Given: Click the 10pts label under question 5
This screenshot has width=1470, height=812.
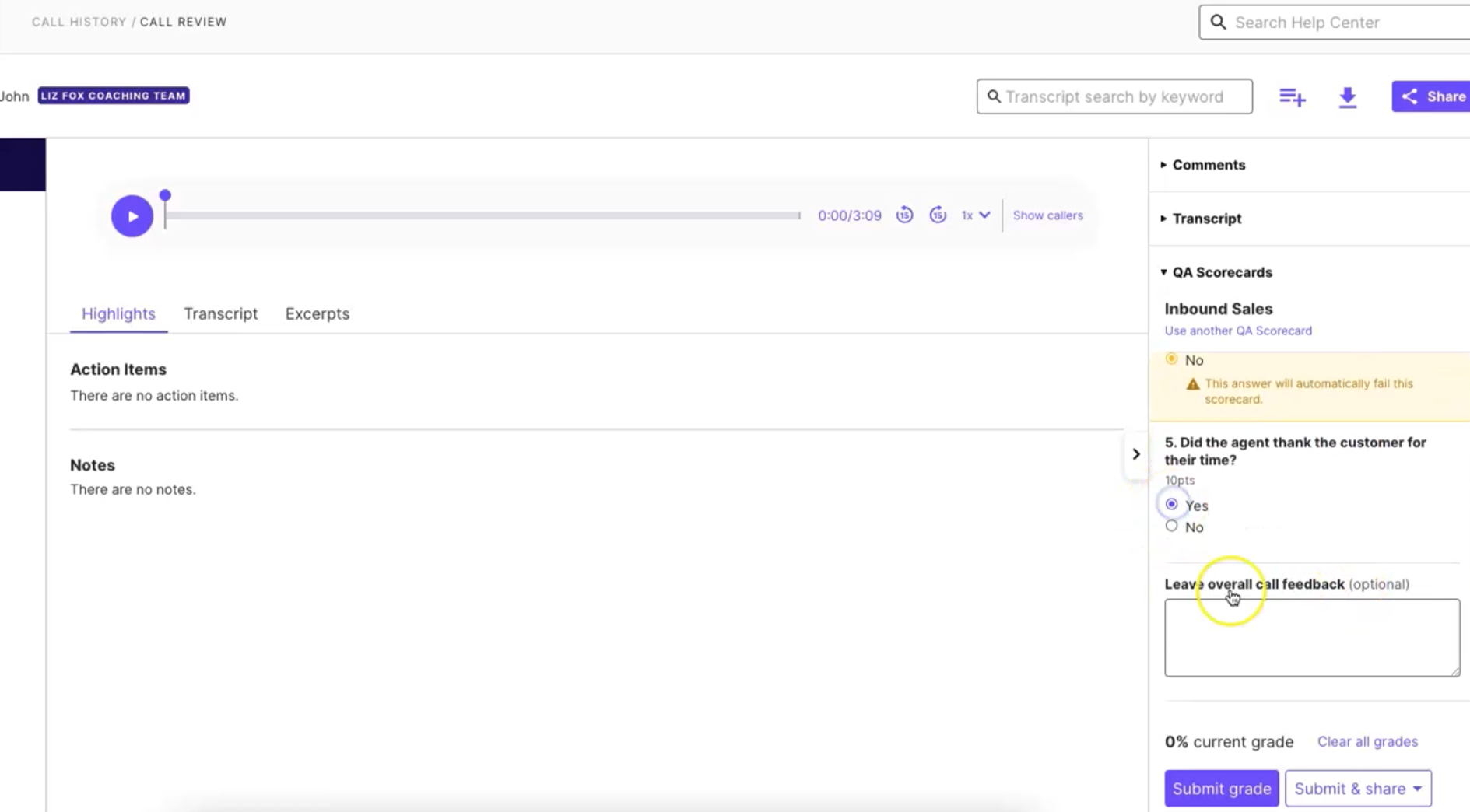Looking at the screenshot, I should click(x=1179, y=480).
